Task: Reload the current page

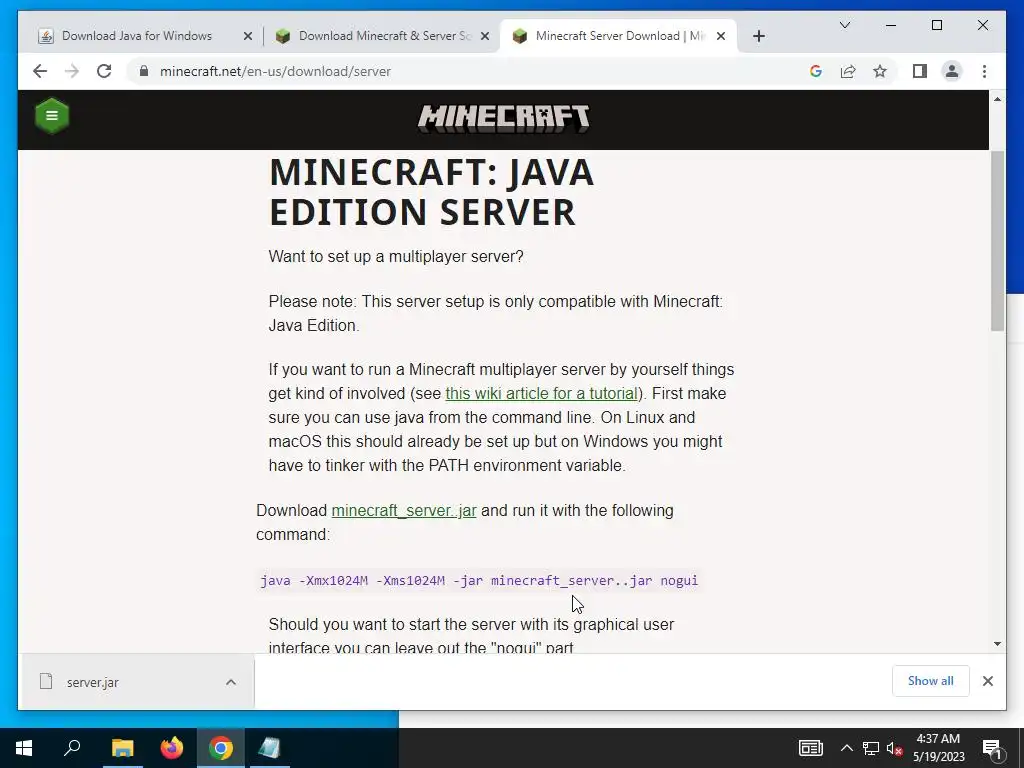Action: point(104,71)
